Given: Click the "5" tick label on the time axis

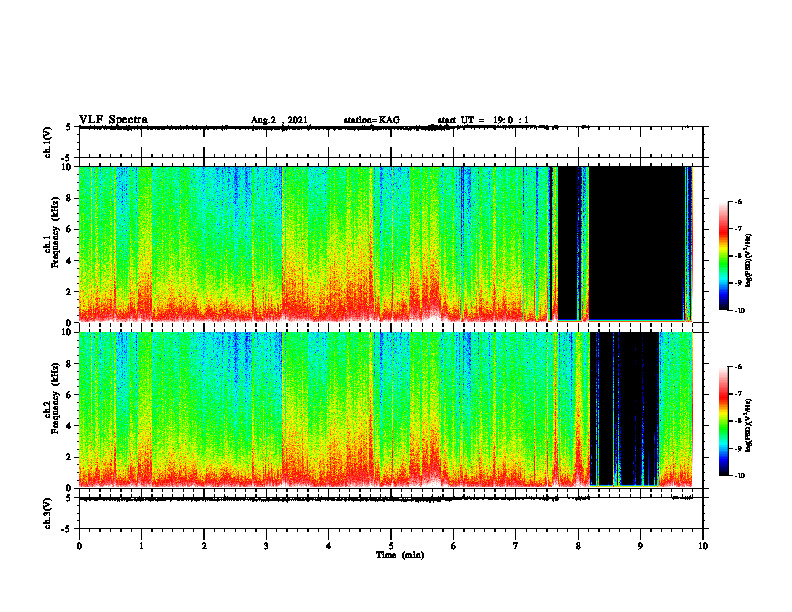Looking at the screenshot, I should [391, 546].
